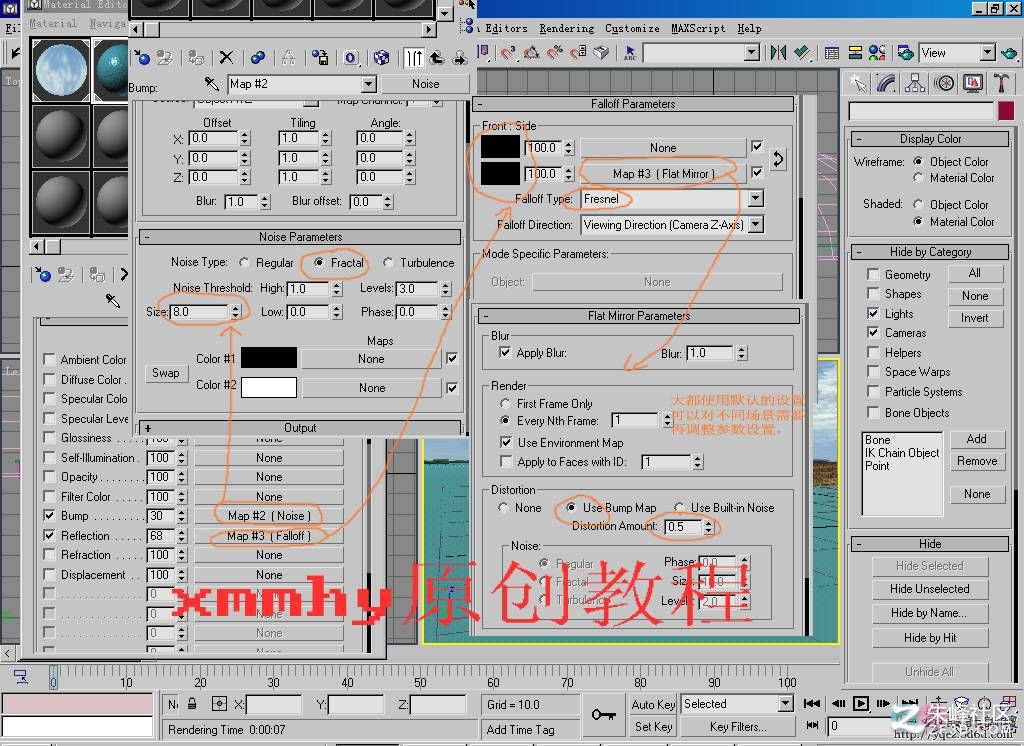
Task: Toggle Lights in Hide by Category
Action: point(872,314)
